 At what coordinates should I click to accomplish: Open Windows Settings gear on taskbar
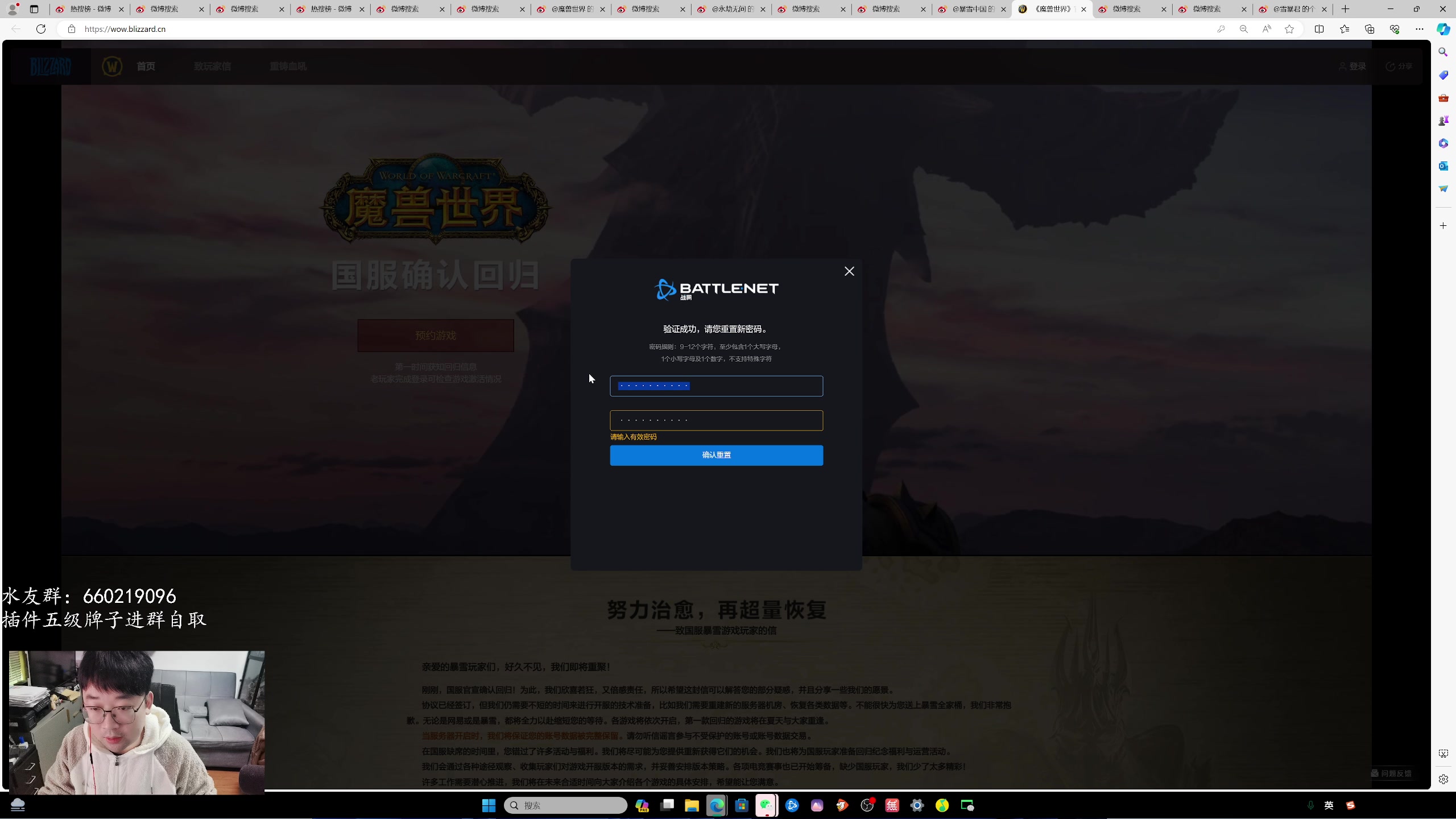tap(917, 805)
